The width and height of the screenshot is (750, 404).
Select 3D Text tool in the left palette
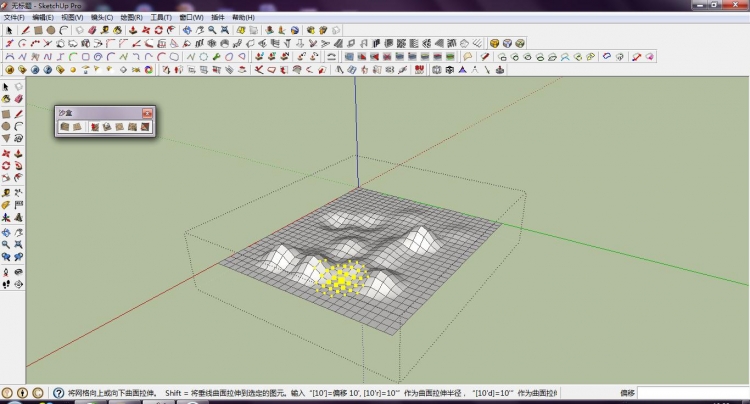[x=18, y=217]
